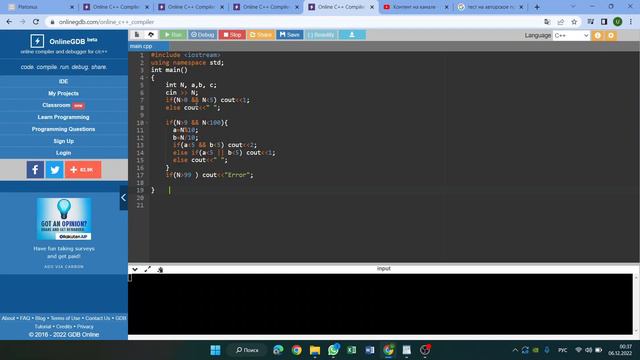640x360 pixels.
Task: Open the Chrome three-dot menu
Action: click(x=631, y=22)
